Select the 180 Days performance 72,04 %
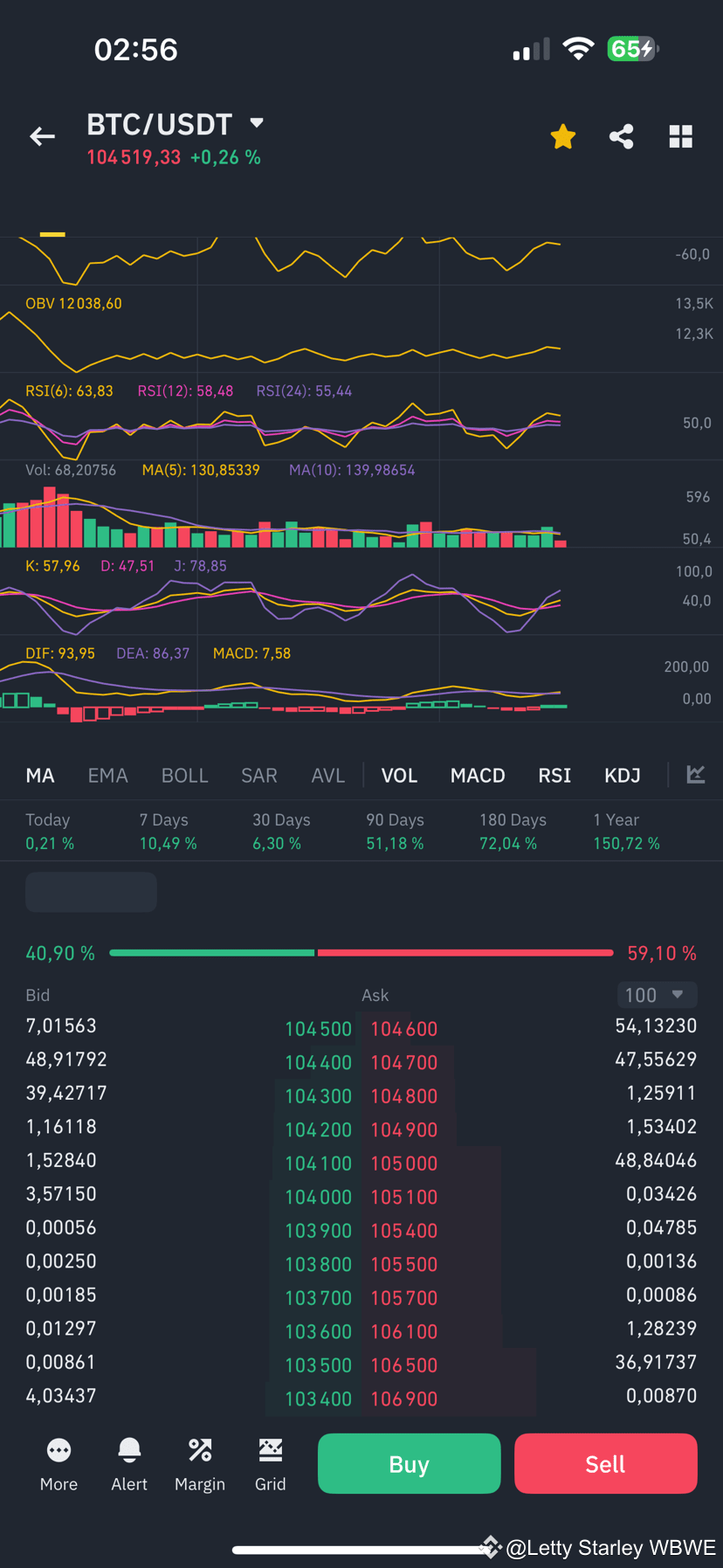The image size is (723, 1568). pos(513,832)
